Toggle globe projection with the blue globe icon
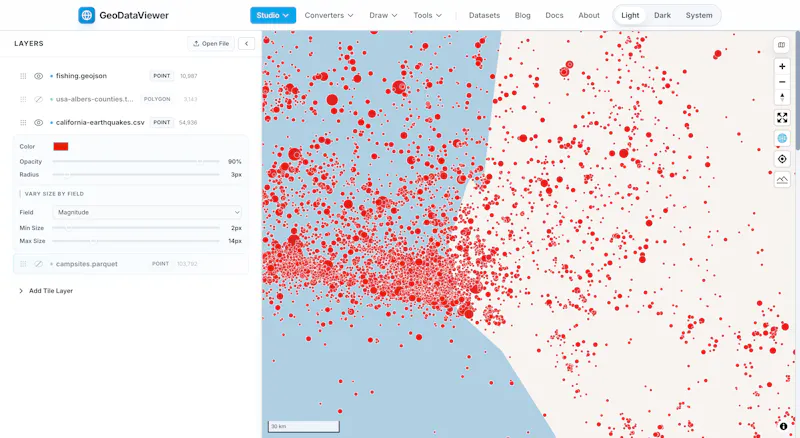800x438 pixels. point(782,138)
